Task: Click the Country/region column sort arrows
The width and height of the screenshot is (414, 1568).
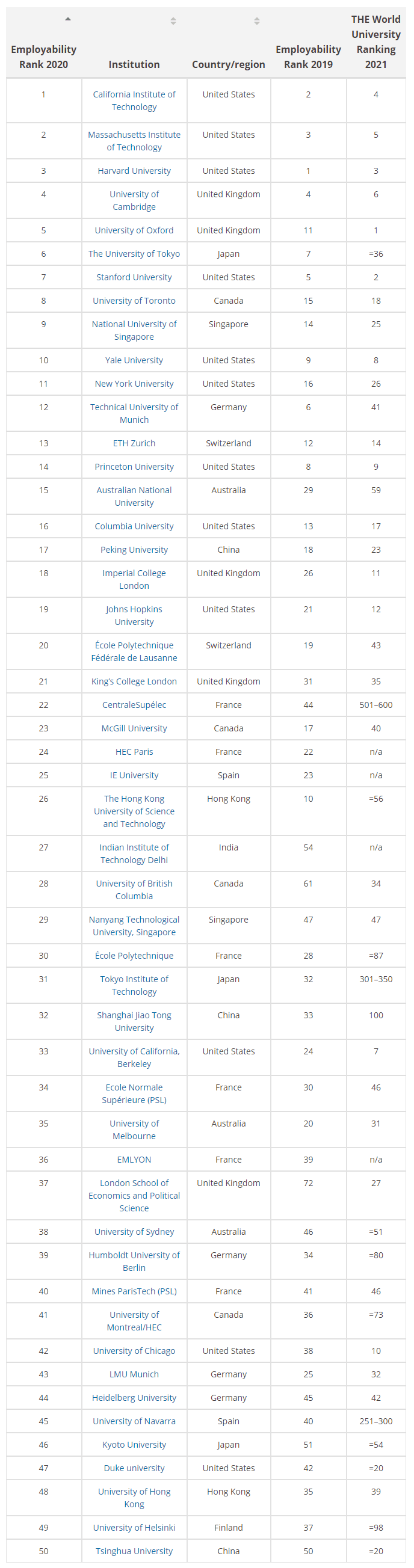Action: click(x=257, y=21)
